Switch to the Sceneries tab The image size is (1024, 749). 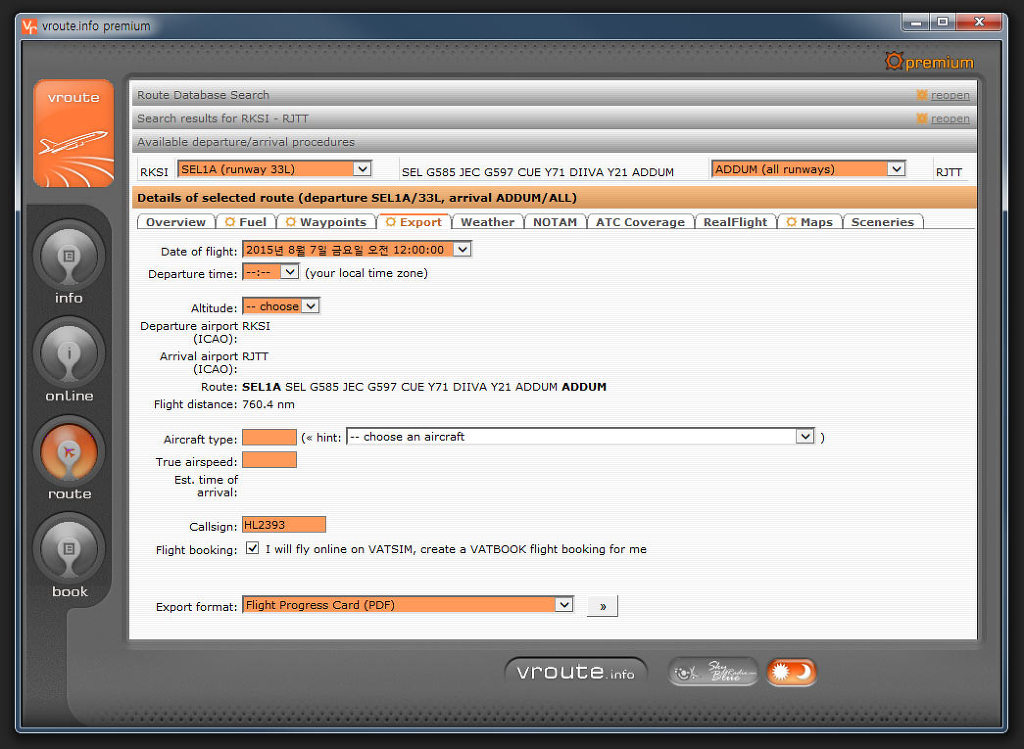[x=882, y=222]
